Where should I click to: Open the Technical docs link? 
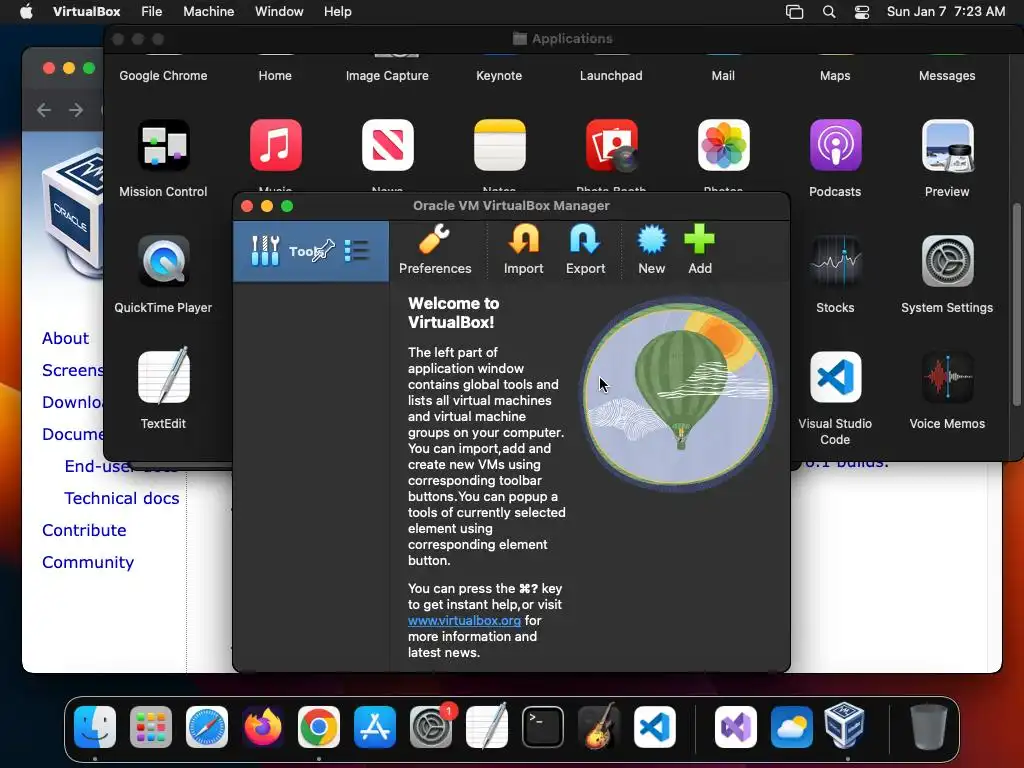(121, 498)
